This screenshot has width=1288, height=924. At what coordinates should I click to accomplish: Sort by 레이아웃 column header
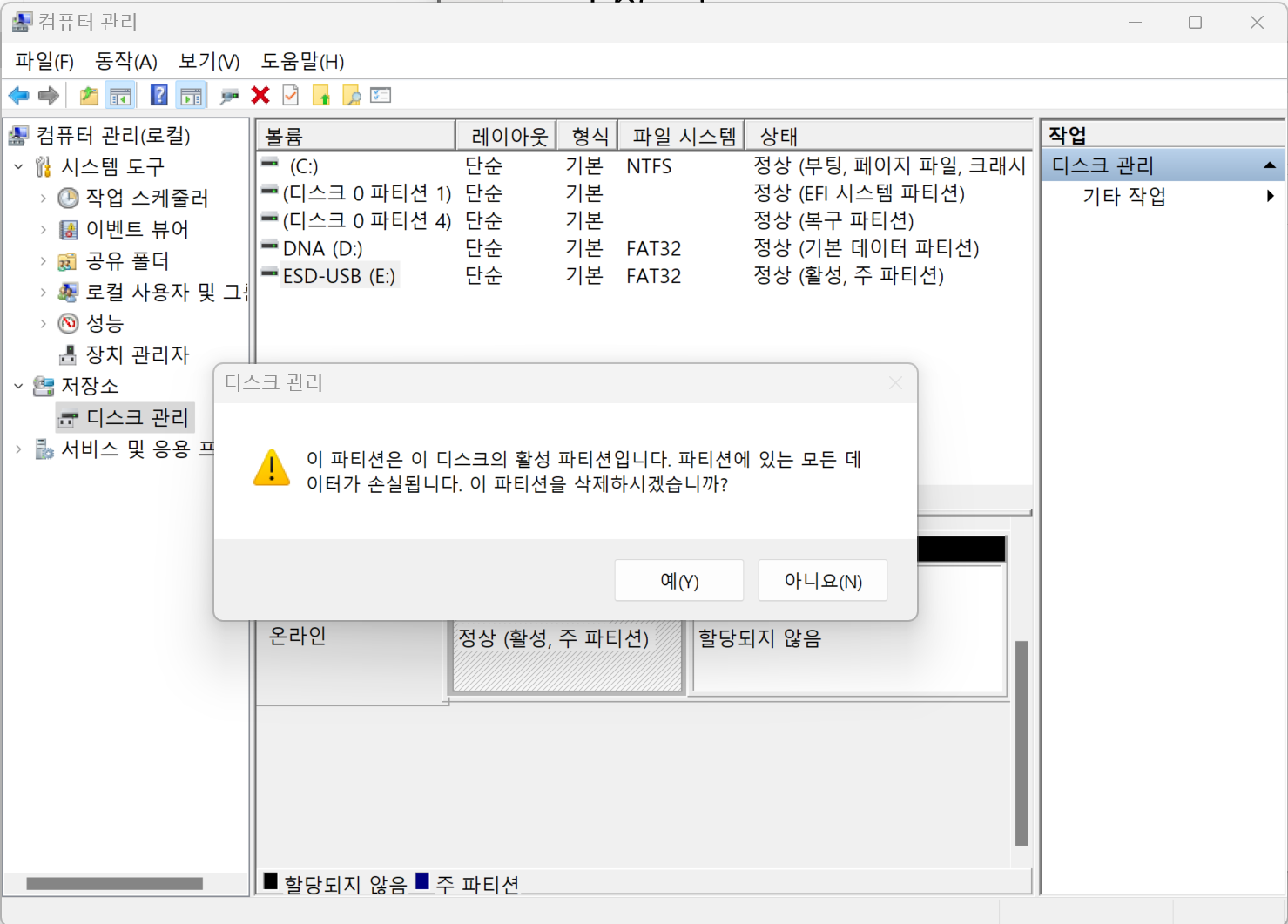[506, 136]
